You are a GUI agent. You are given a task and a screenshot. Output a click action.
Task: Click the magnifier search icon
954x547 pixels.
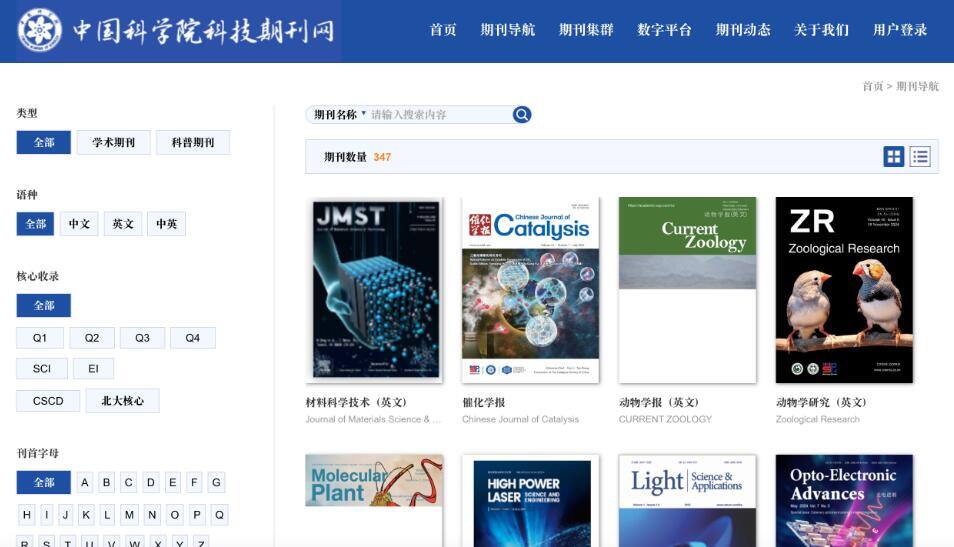(521, 114)
